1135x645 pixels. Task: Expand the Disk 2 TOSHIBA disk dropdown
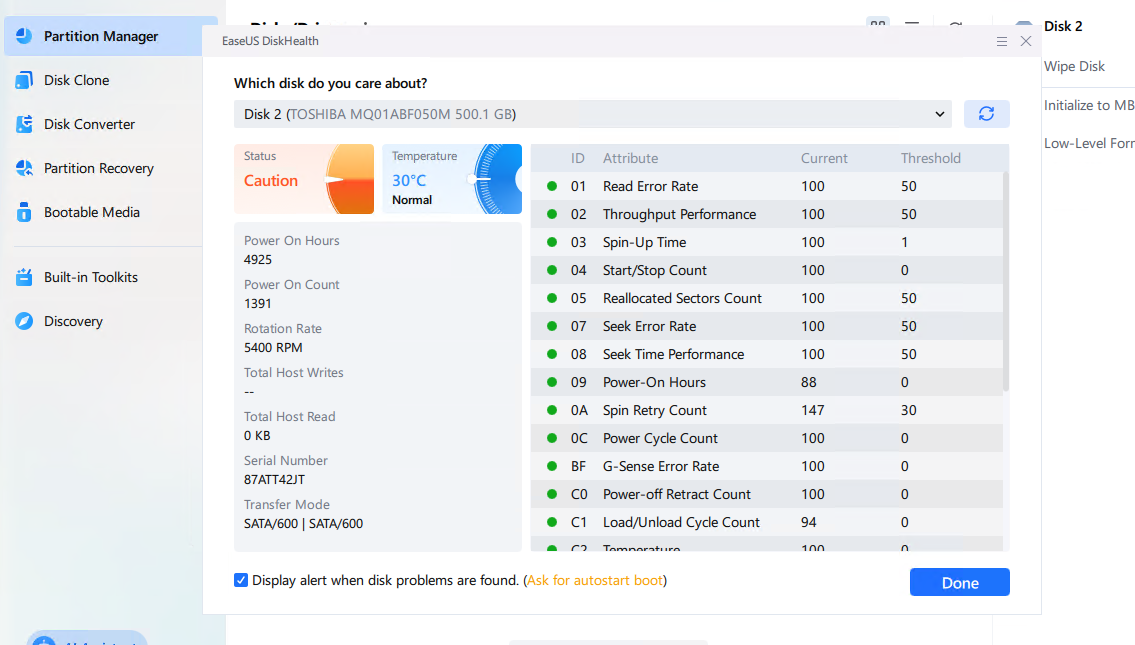pyautogui.click(x=592, y=114)
